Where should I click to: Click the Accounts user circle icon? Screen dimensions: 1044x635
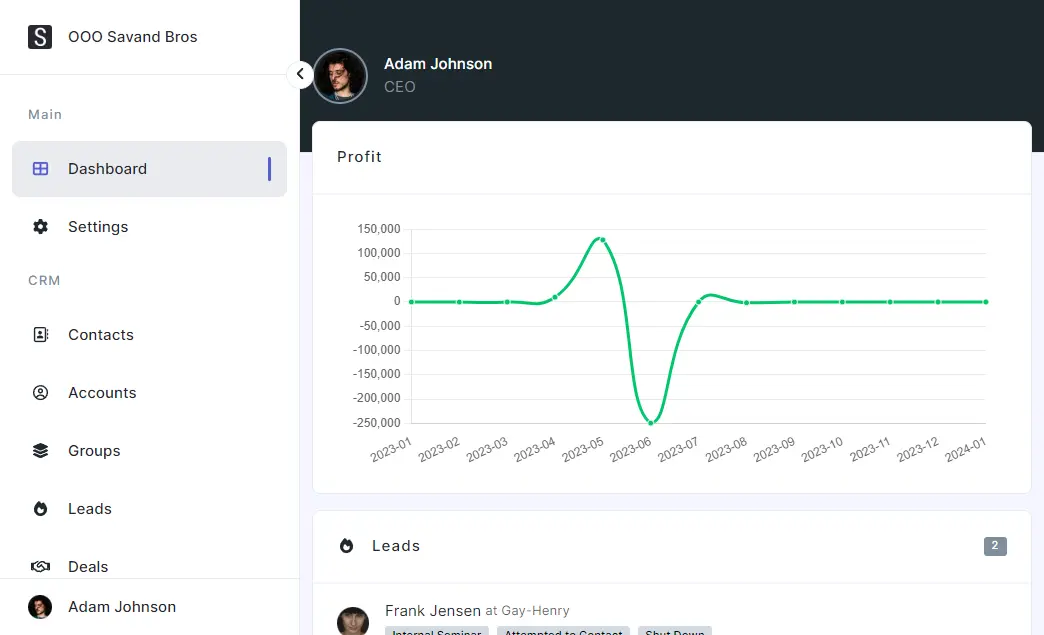coord(41,393)
